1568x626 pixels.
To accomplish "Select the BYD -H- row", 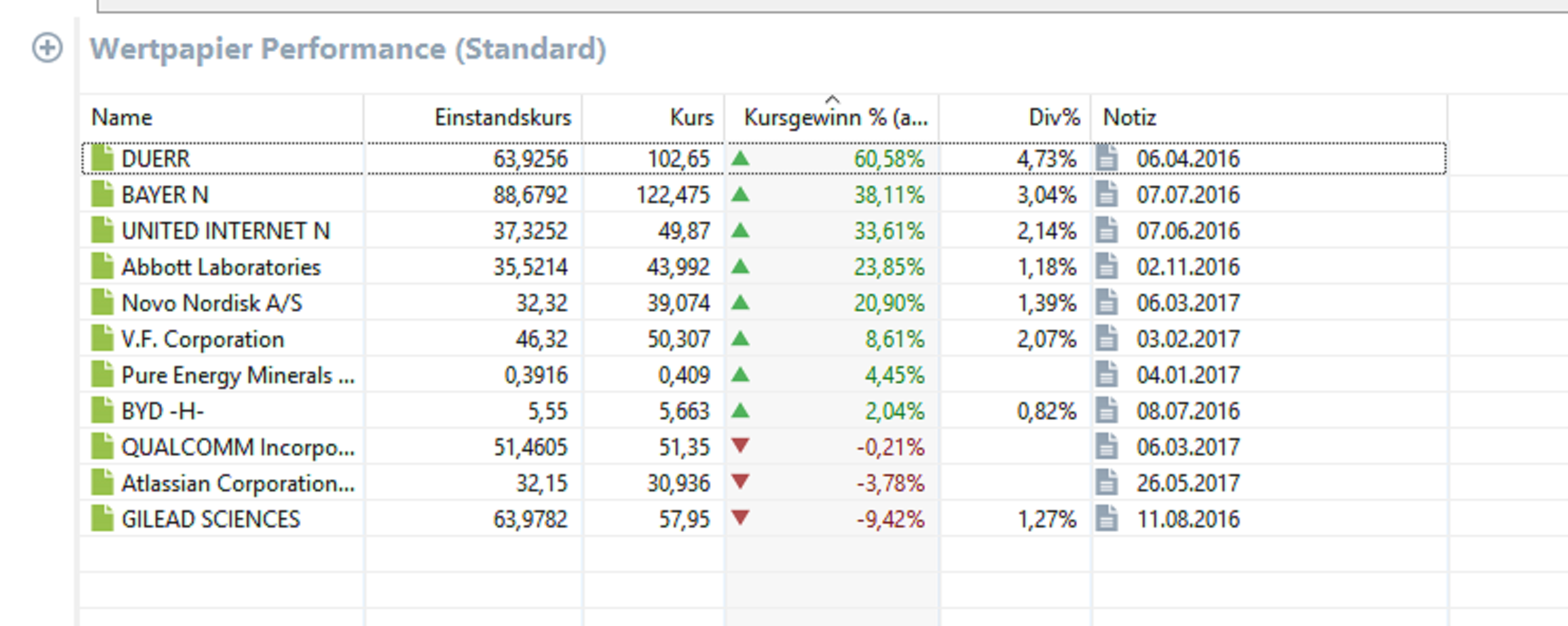I will click(x=163, y=412).
